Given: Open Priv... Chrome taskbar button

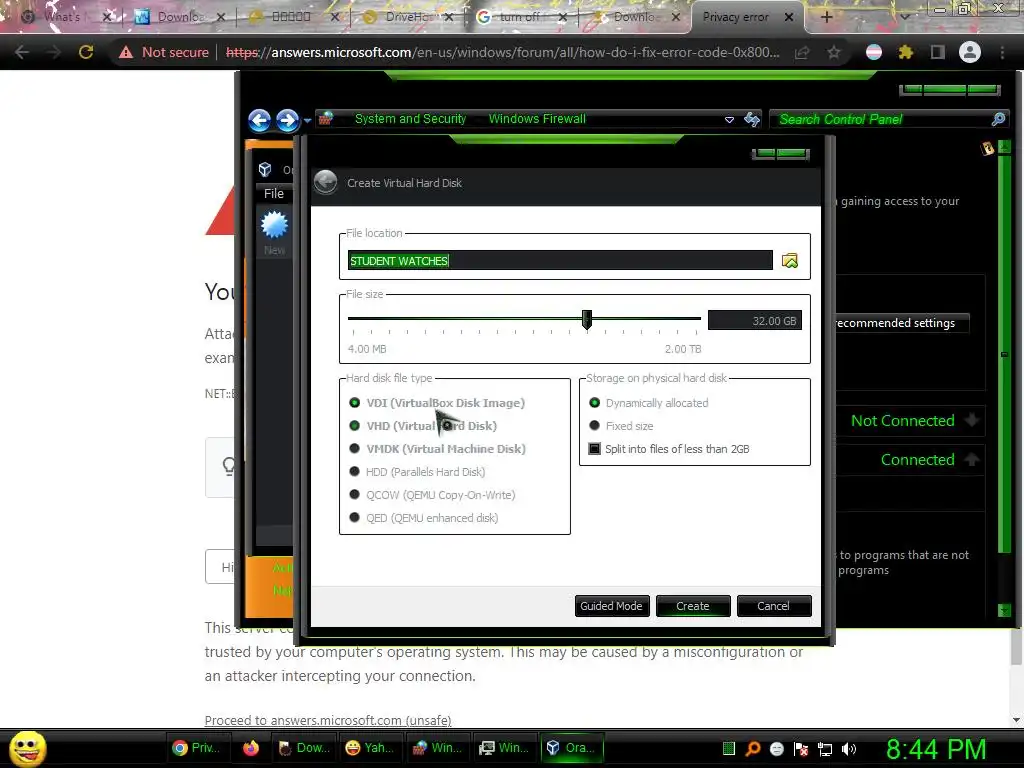Looking at the screenshot, I should pos(196,748).
